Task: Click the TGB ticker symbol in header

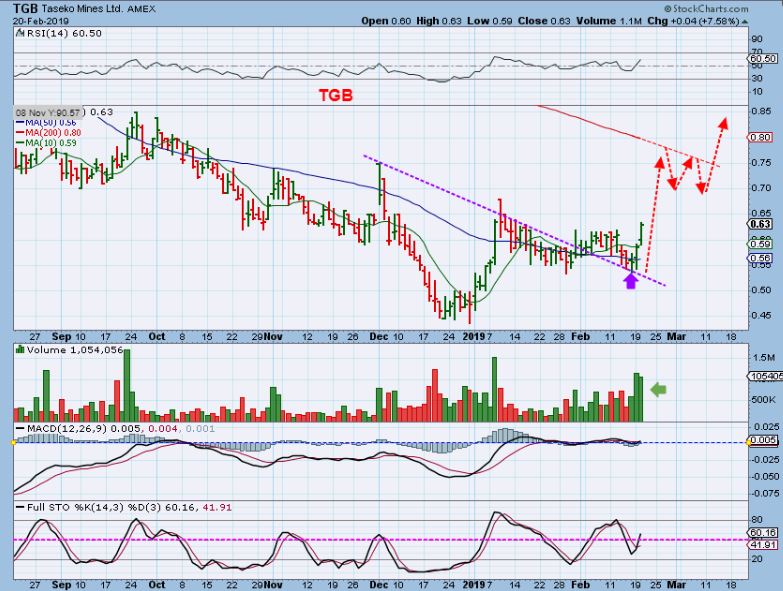Action: tap(25, 8)
